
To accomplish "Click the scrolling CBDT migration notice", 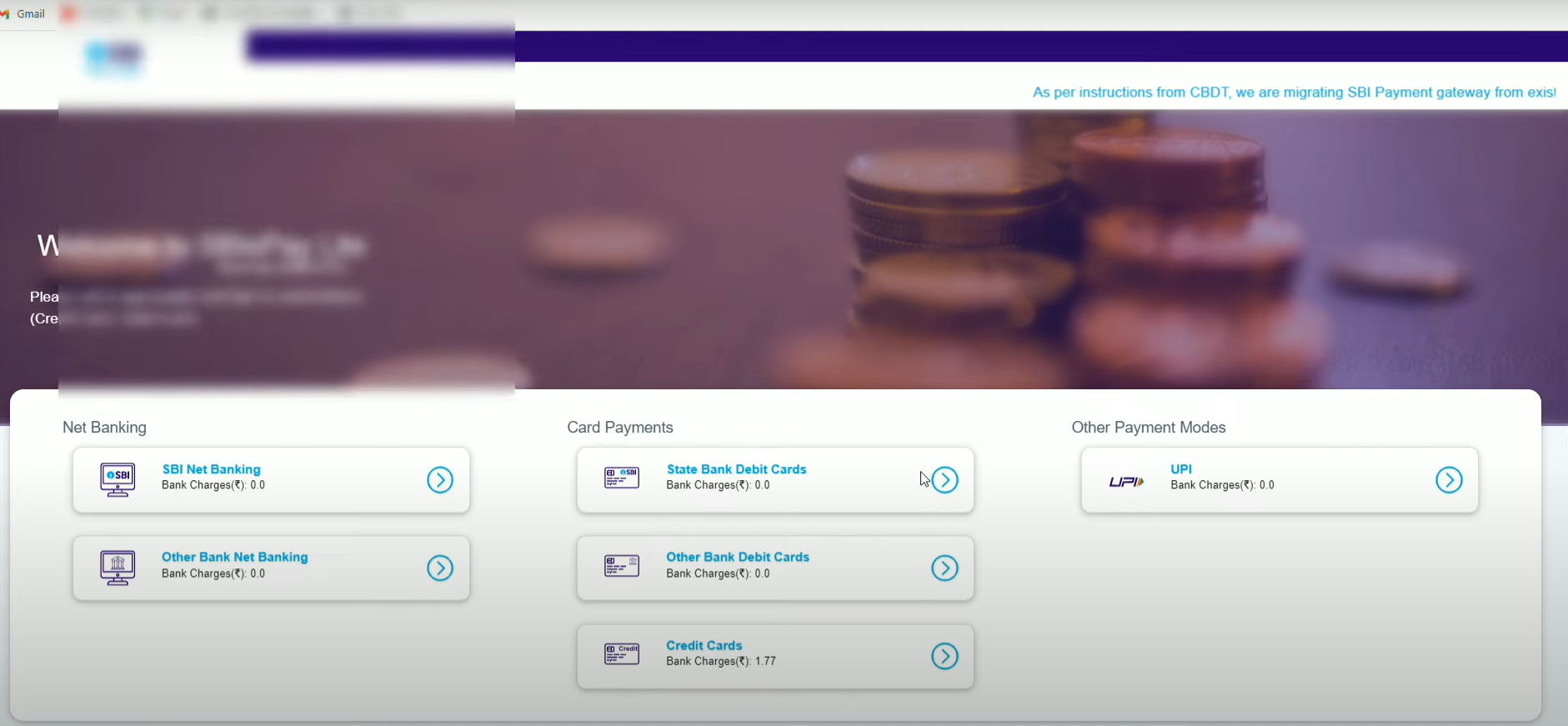I will point(1294,93).
